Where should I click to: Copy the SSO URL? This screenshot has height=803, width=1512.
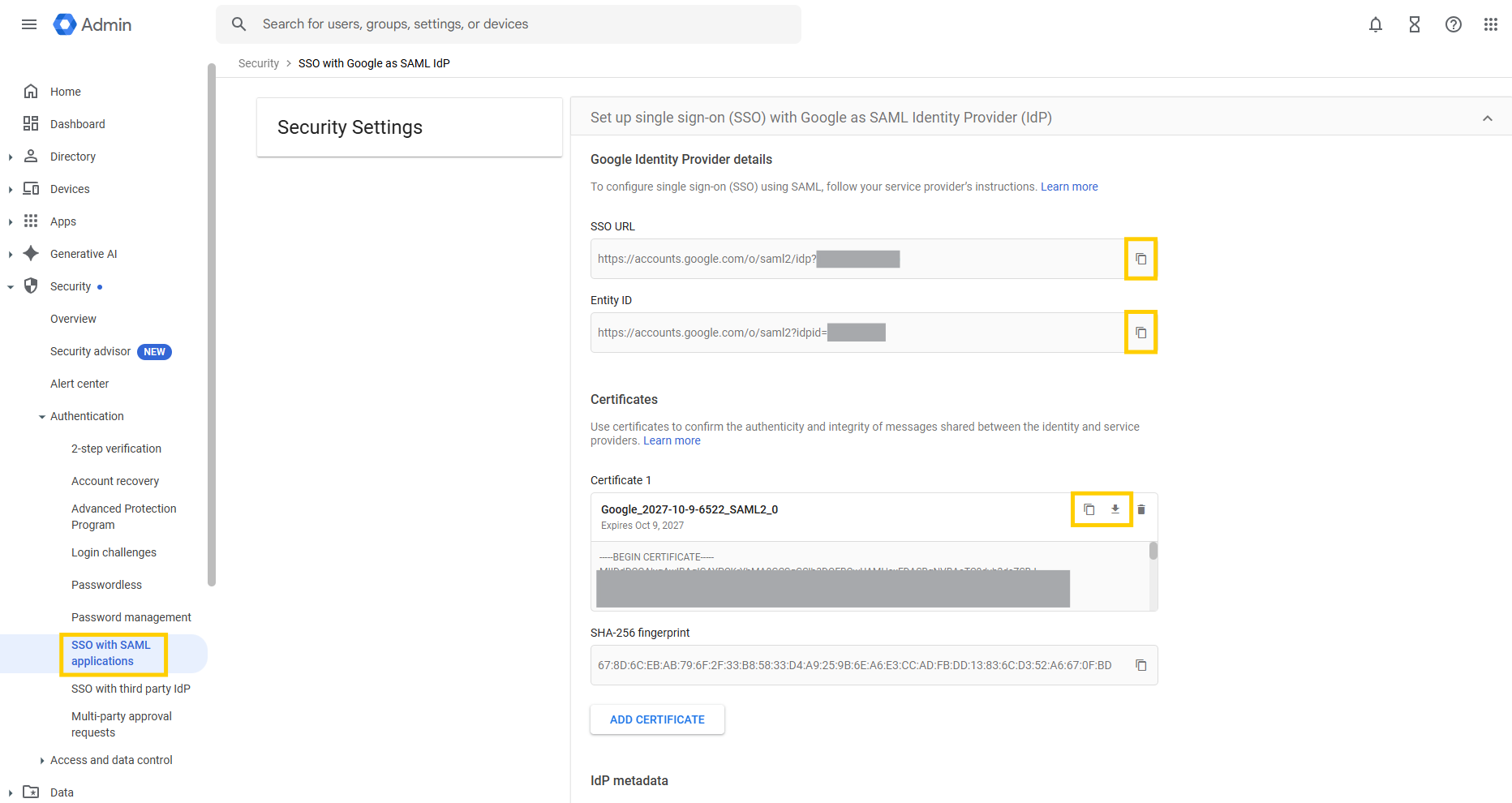[1141, 259]
